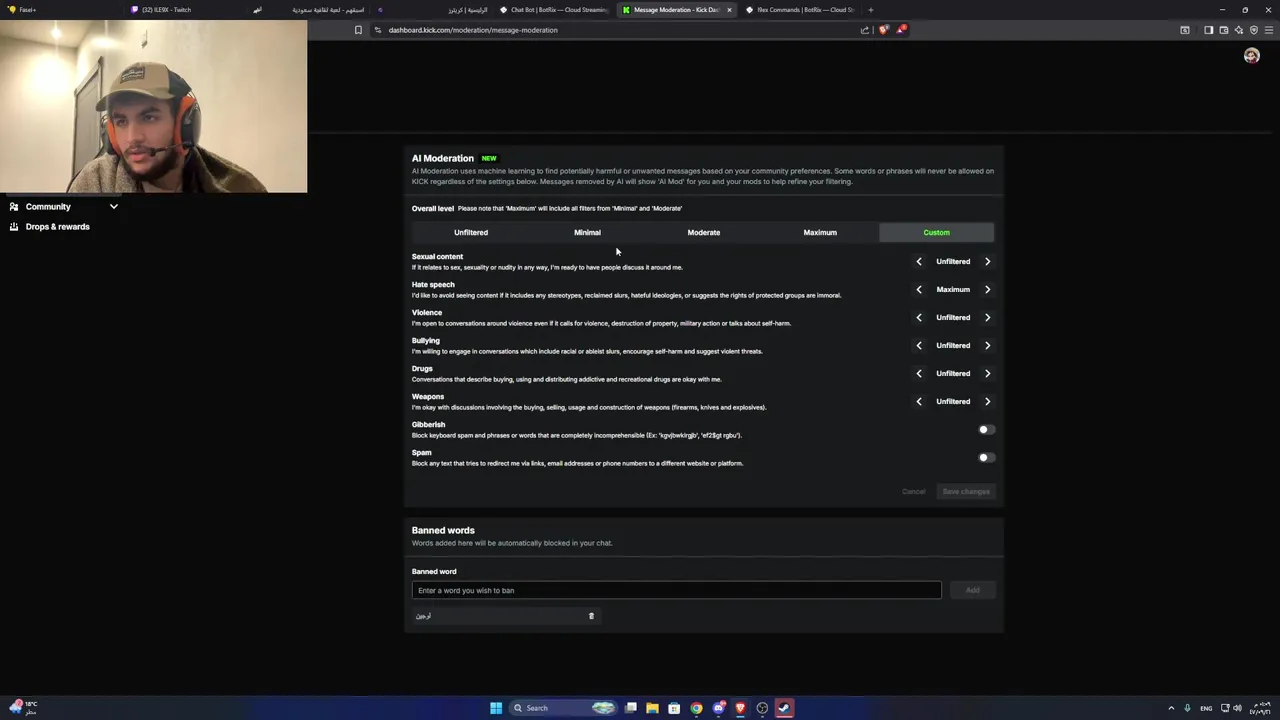Viewport: 1280px width, 720px height.
Task: Select the Minimal overall level
Action: pos(587,233)
